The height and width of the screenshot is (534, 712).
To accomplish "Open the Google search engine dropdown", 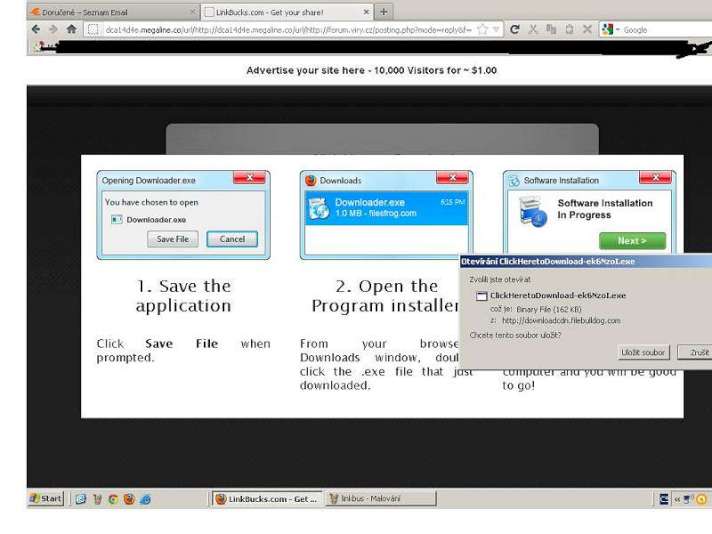I will tap(617, 30).
